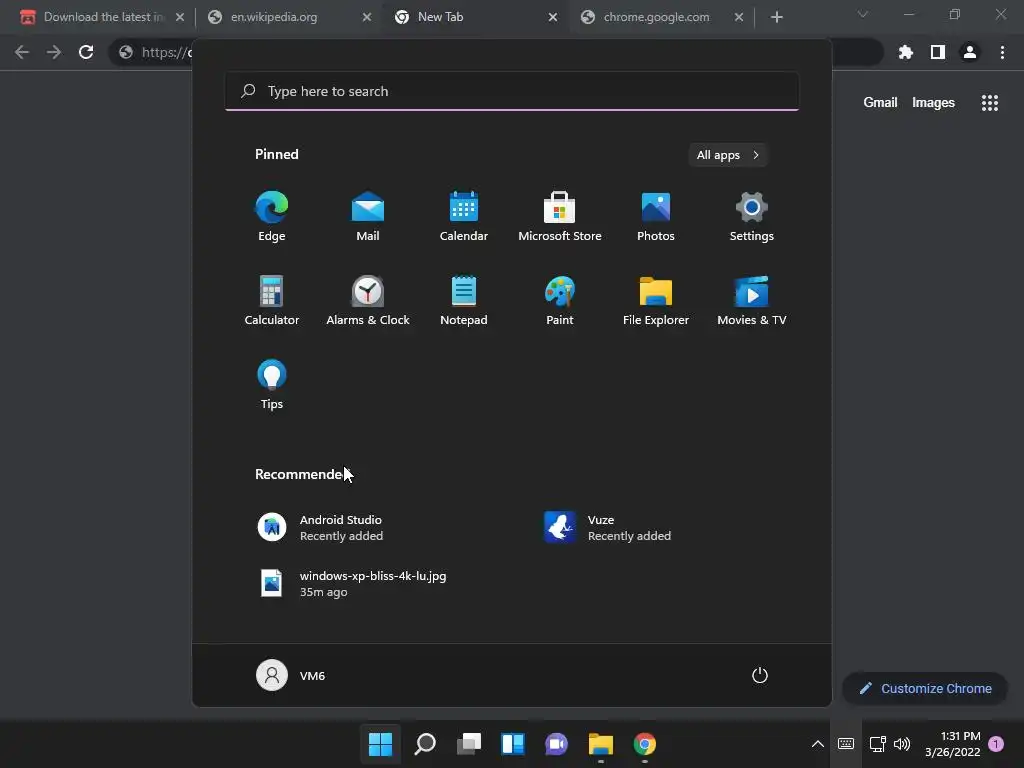Open Alarms & Clock
Image resolution: width=1024 pixels, height=768 pixels.
(x=368, y=300)
